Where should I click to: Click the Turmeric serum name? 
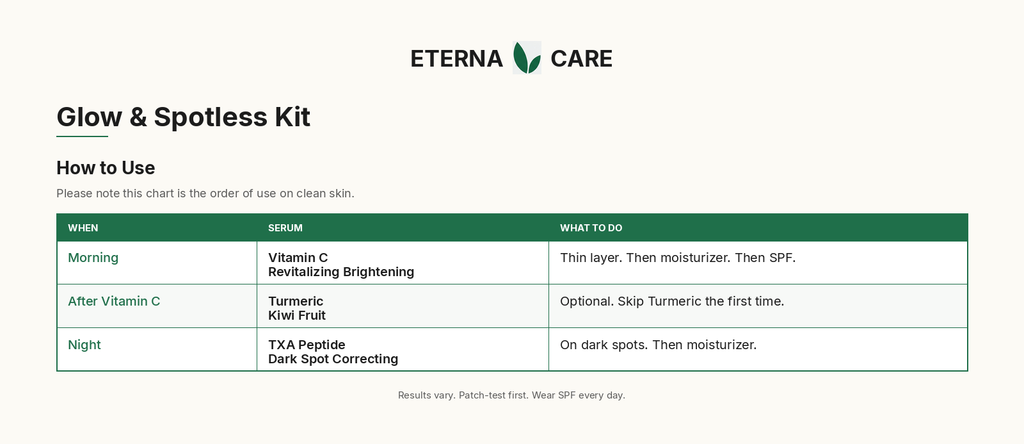295,301
